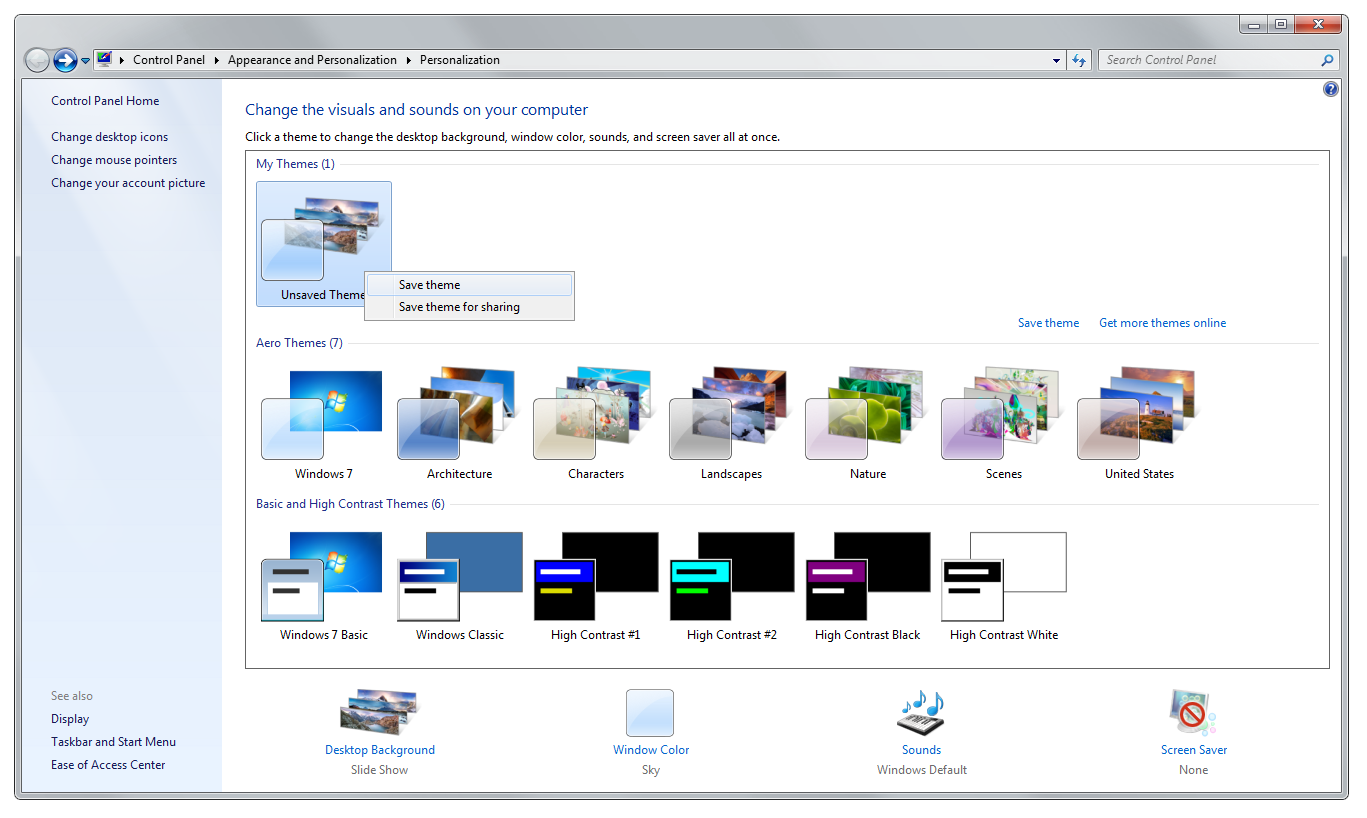This screenshot has height=818, width=1367.
Task: Apply the Scenes theme
Action: (x=1003, y=423)
